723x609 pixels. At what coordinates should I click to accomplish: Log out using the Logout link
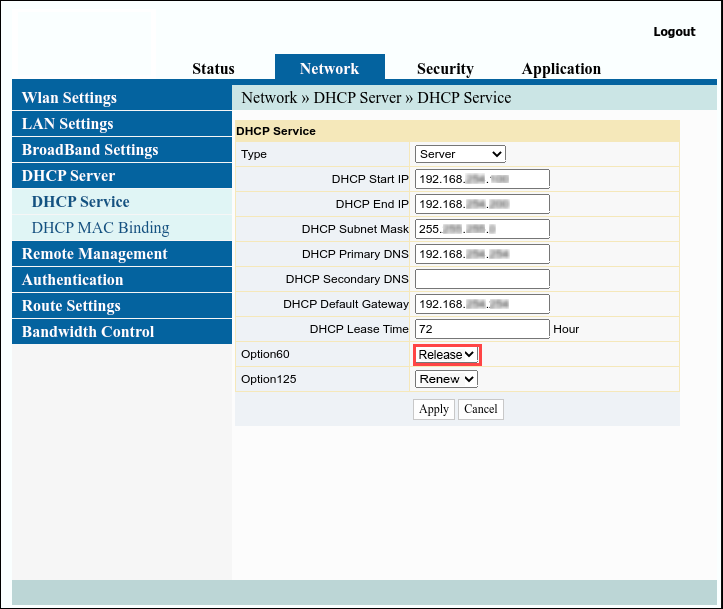click(x=674, y=32)
